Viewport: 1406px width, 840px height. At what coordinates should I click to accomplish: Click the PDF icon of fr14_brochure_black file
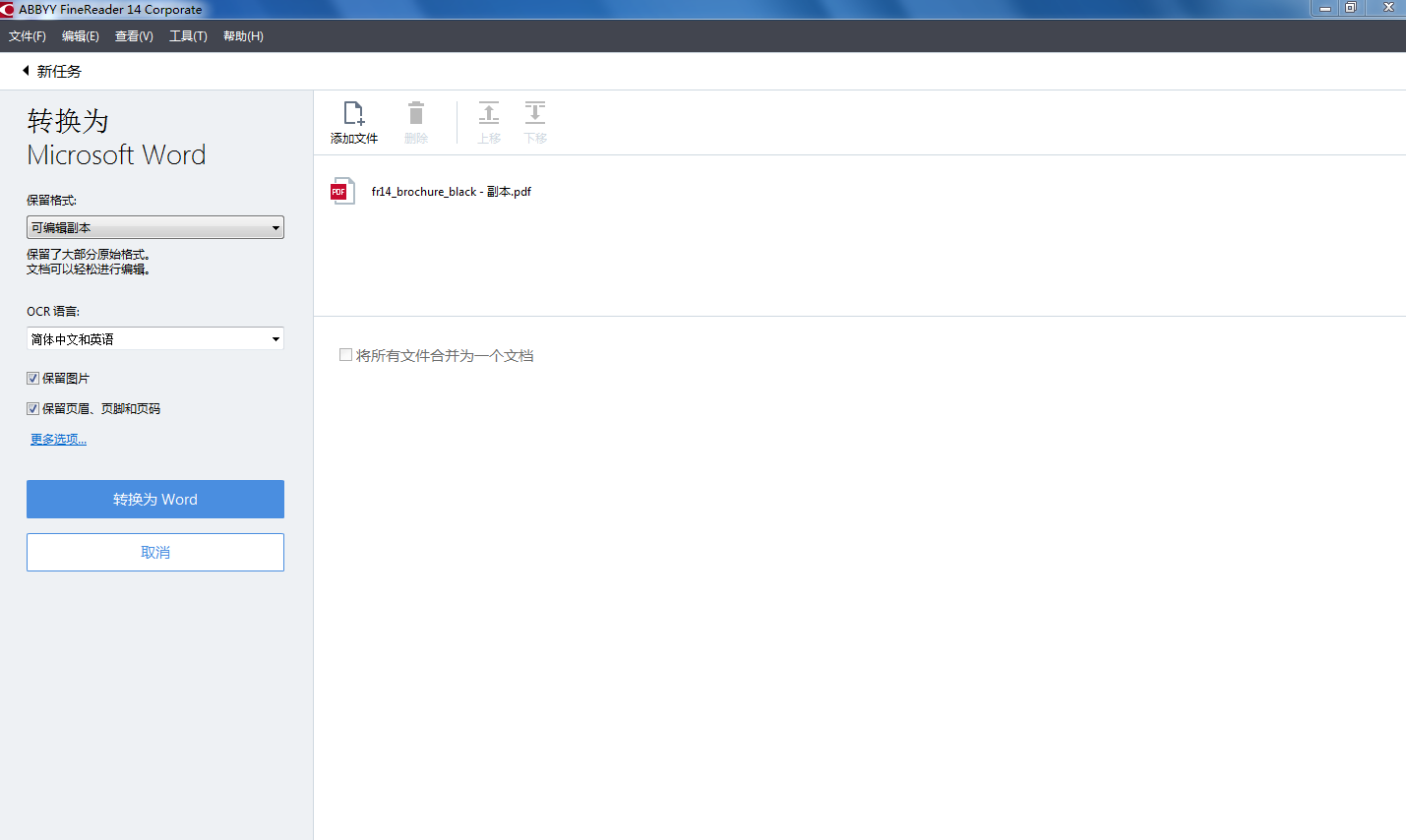click(x=341, y=191)
